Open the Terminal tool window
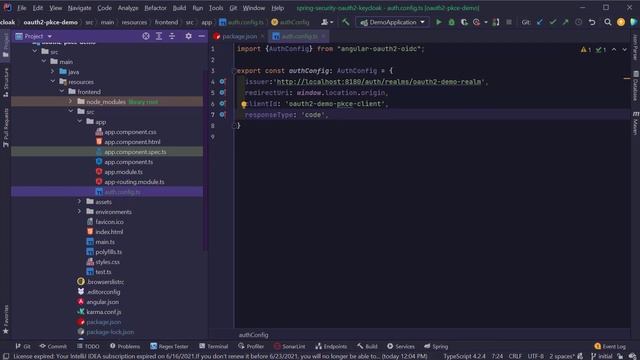Viewport: 640px width, 360px height. click(213, 346)
